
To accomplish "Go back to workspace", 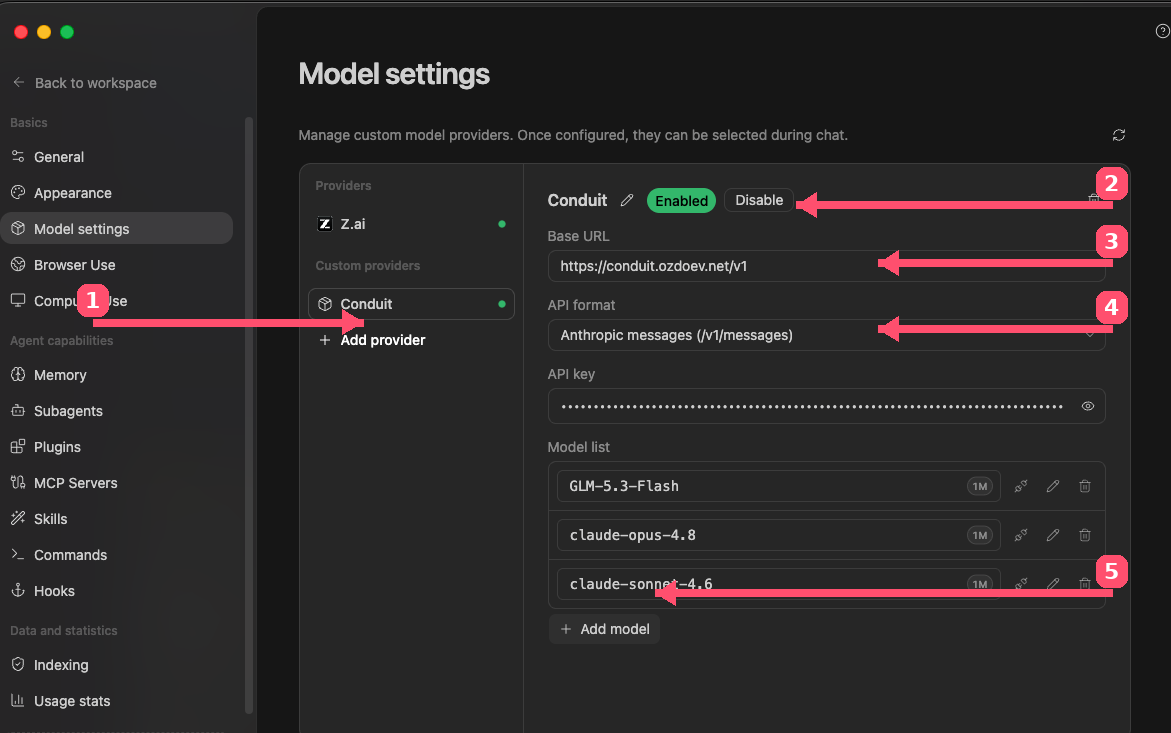I will (x=84, y=83).
